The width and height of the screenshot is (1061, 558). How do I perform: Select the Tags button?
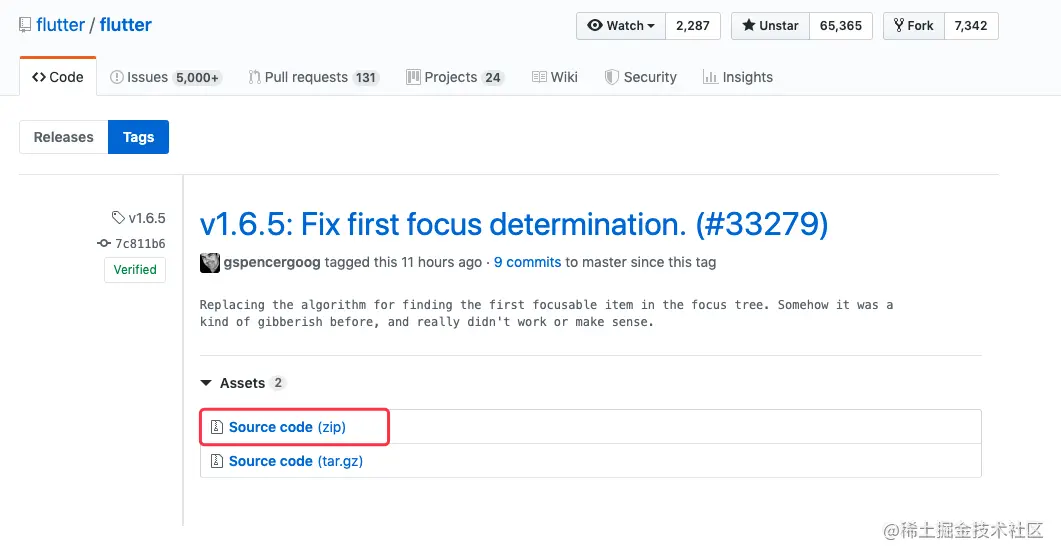[x=138, y=137]
